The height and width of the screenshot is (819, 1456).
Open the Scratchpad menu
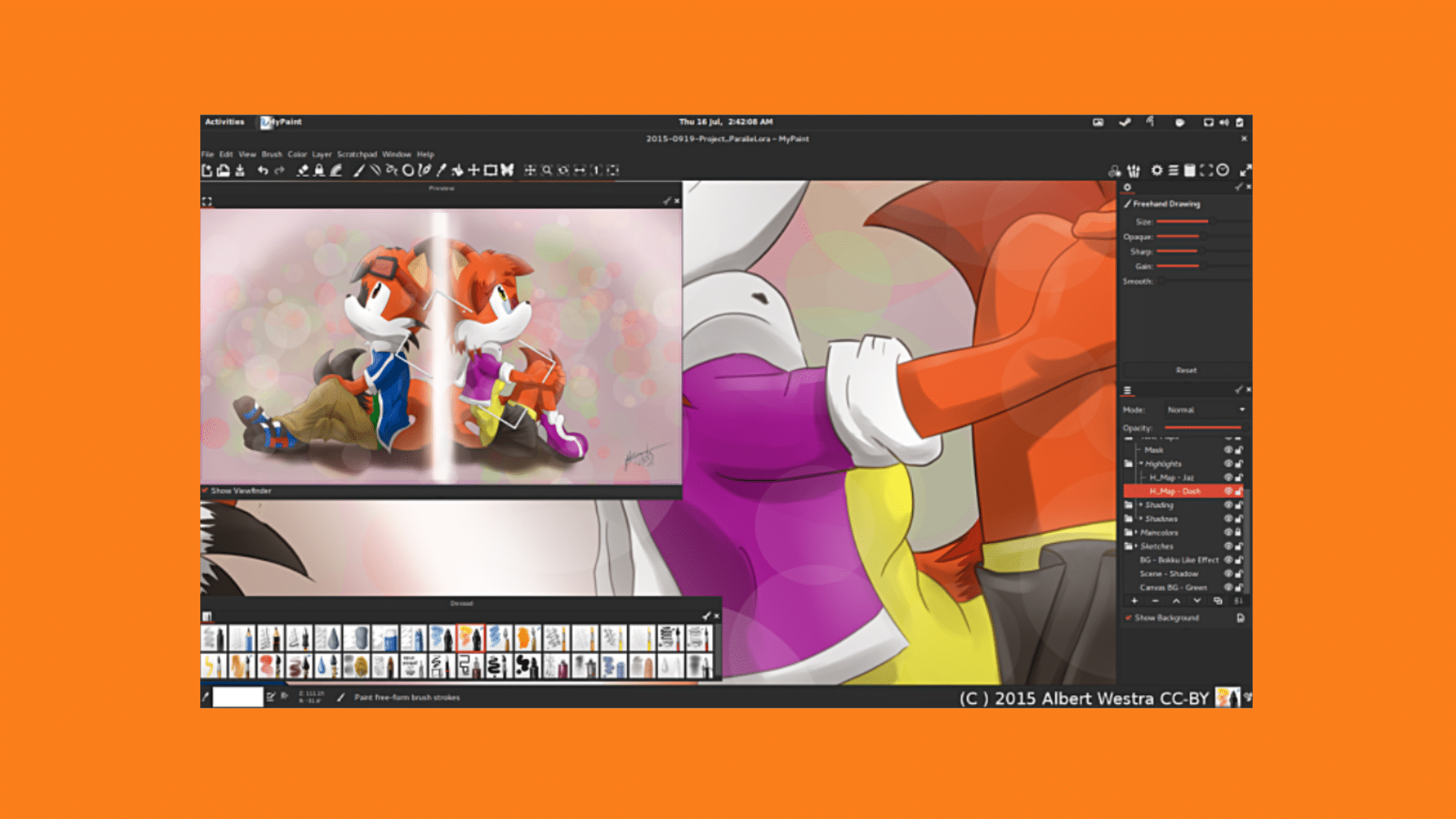[356, 154]
